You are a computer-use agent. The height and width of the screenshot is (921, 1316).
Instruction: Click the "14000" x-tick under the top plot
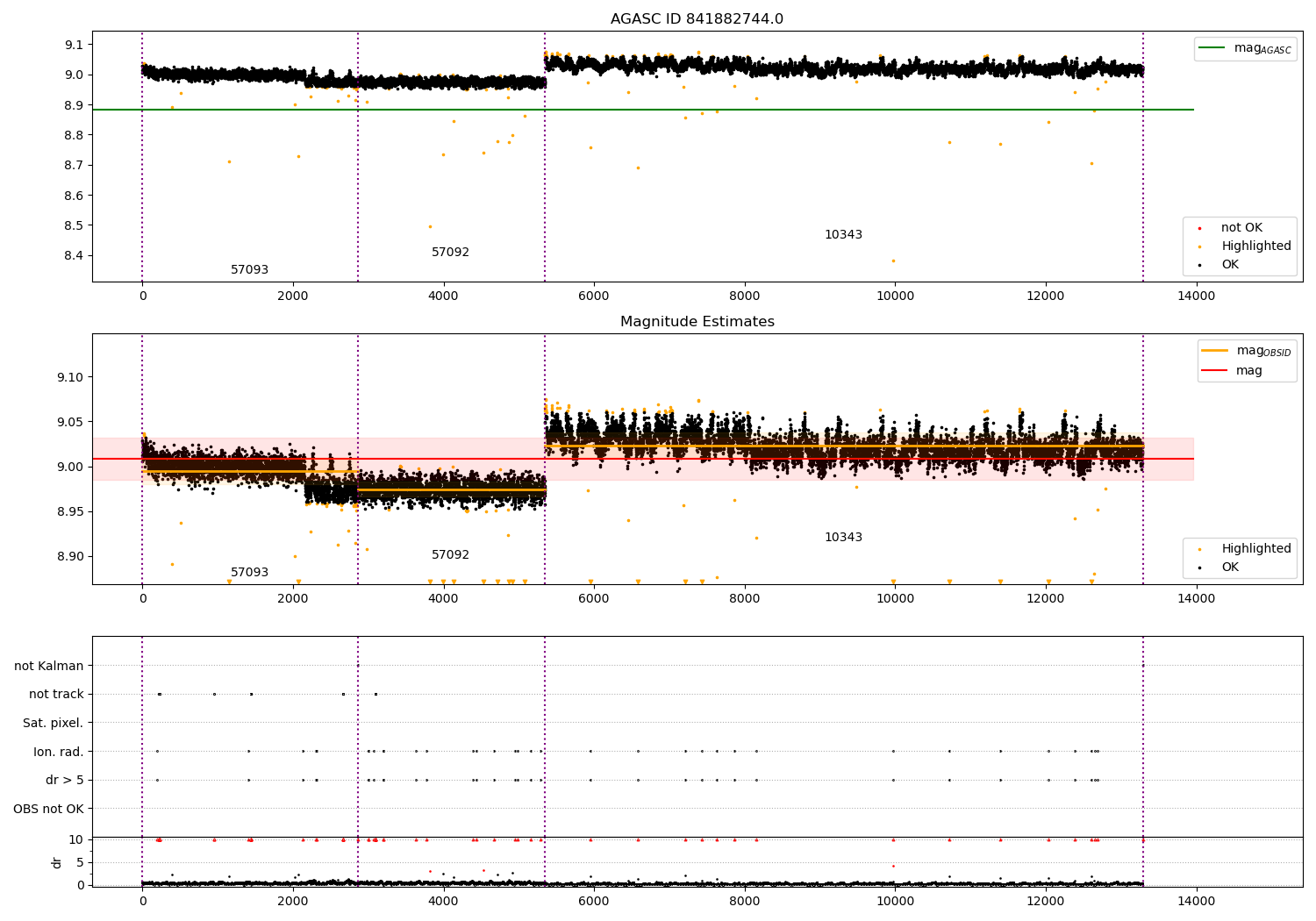1196,296
